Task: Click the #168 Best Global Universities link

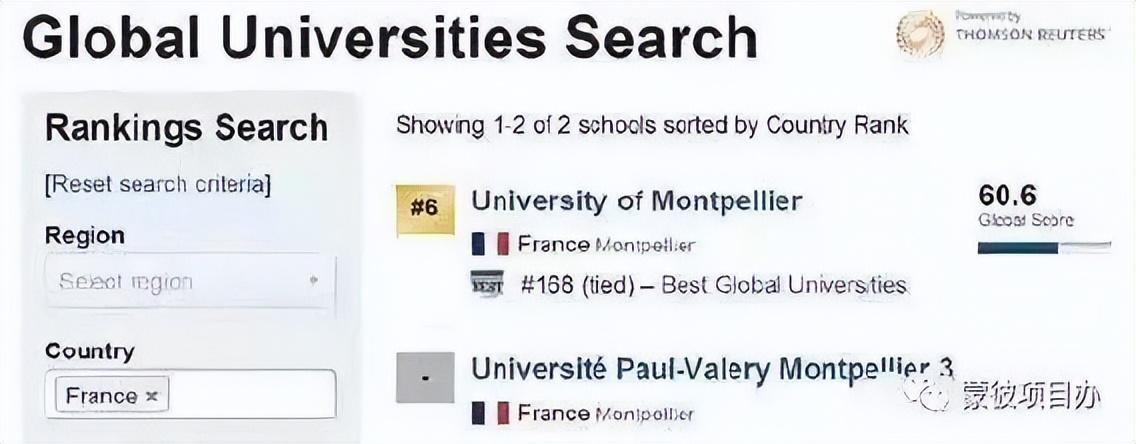Action: (x=714, y=285)
